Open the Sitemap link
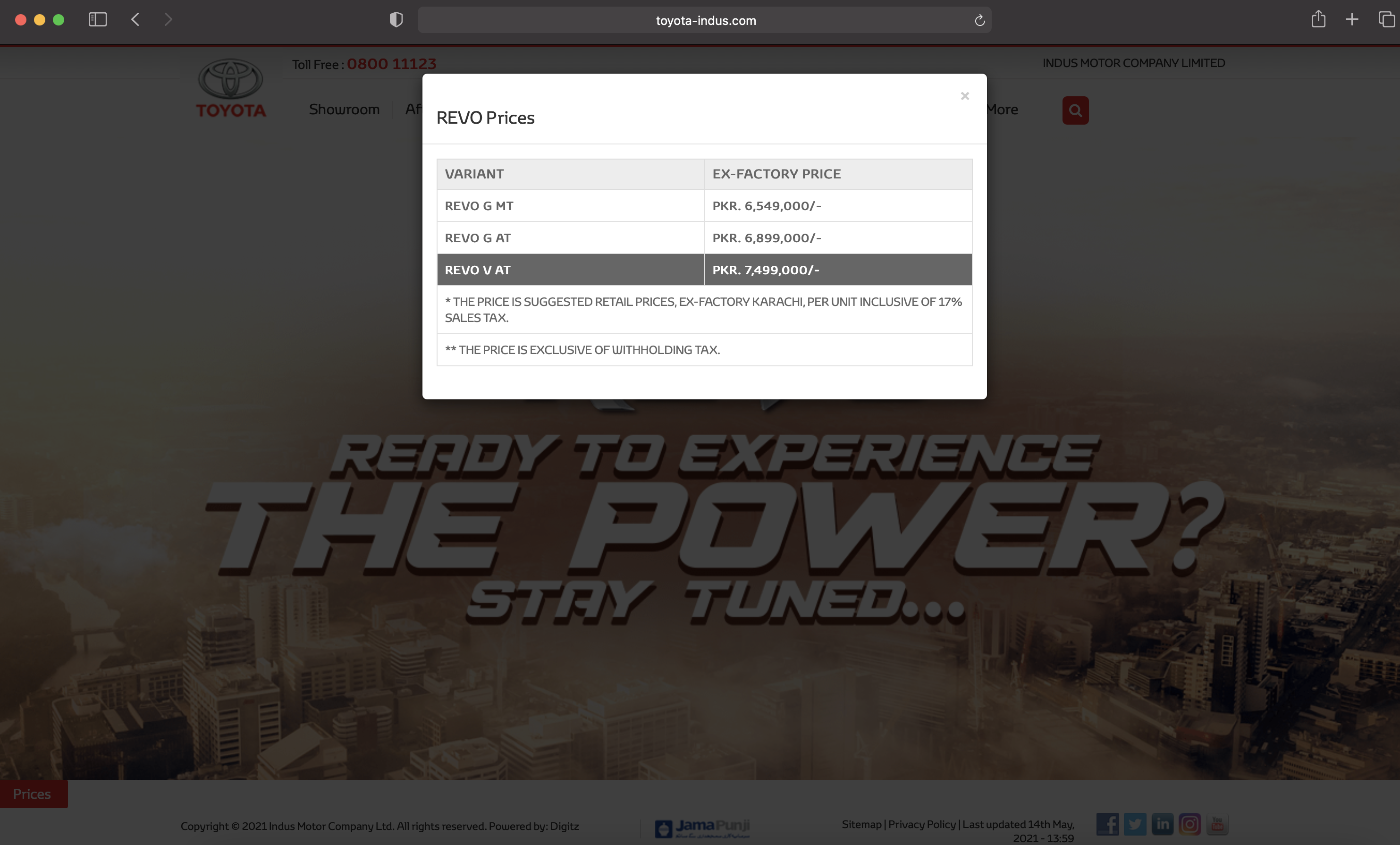1400x845 pixels. 861,824
